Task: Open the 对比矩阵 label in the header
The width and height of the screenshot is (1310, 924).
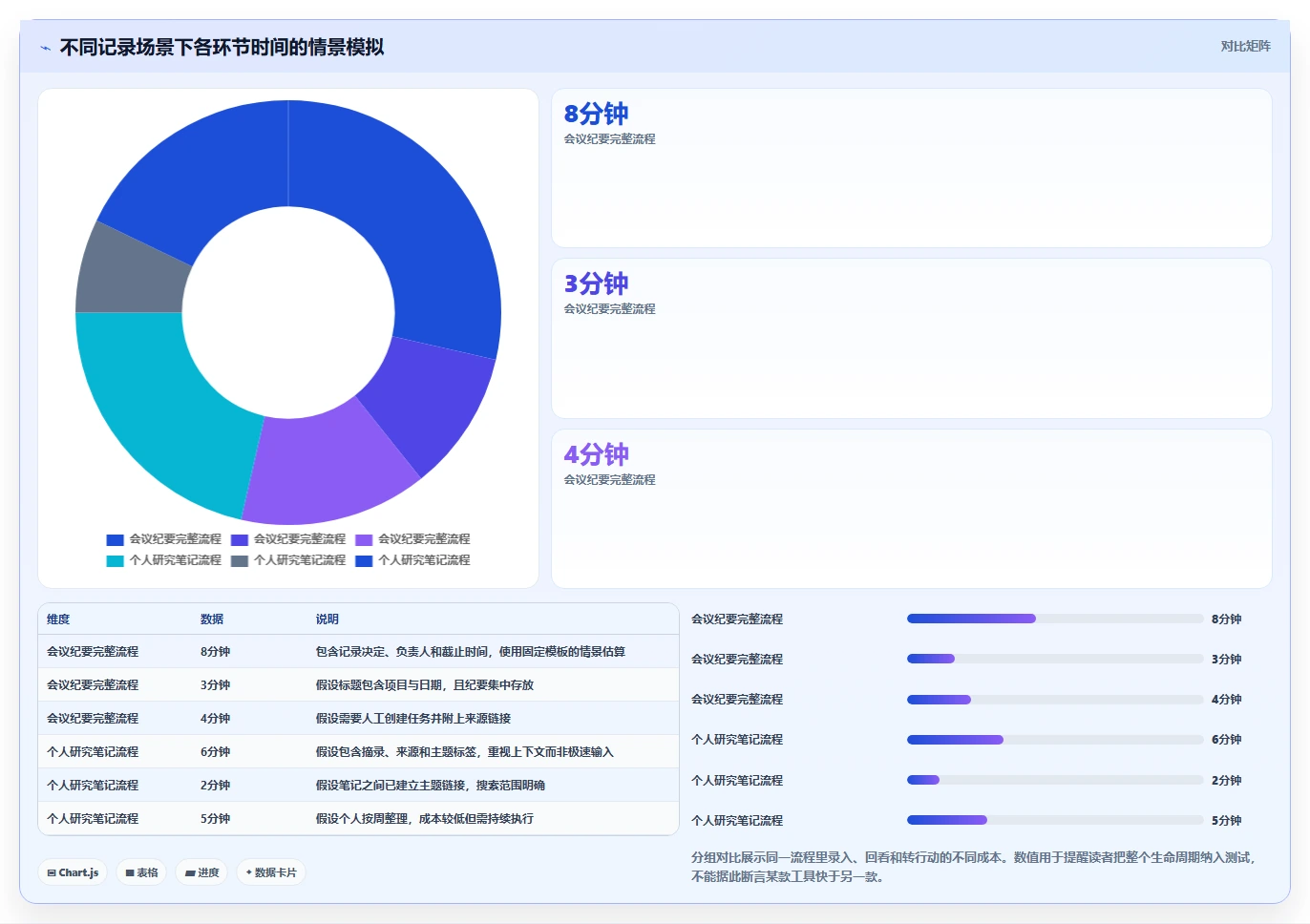Action: [x=1245, y=46]
